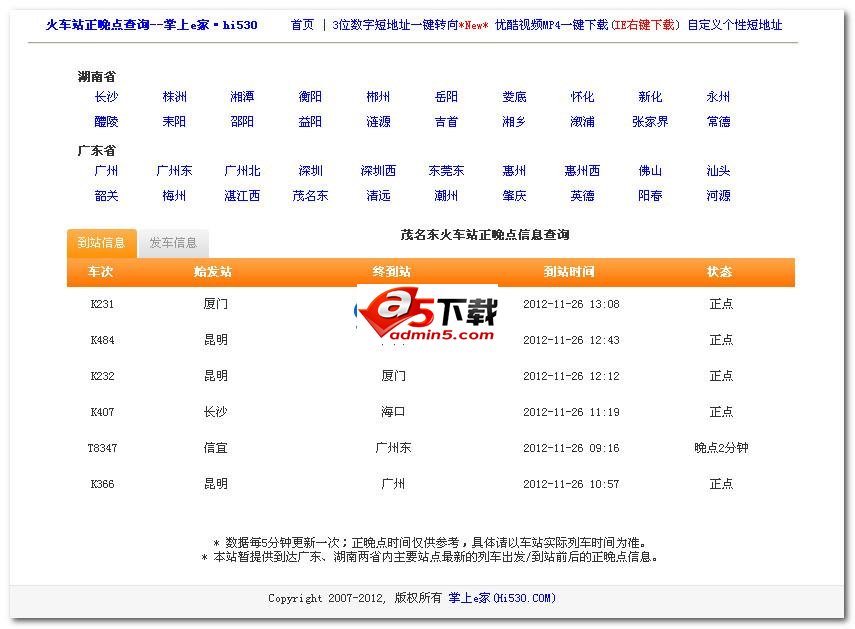
Task: Select 醴陵 station link
Action: [x=106, y=122]
